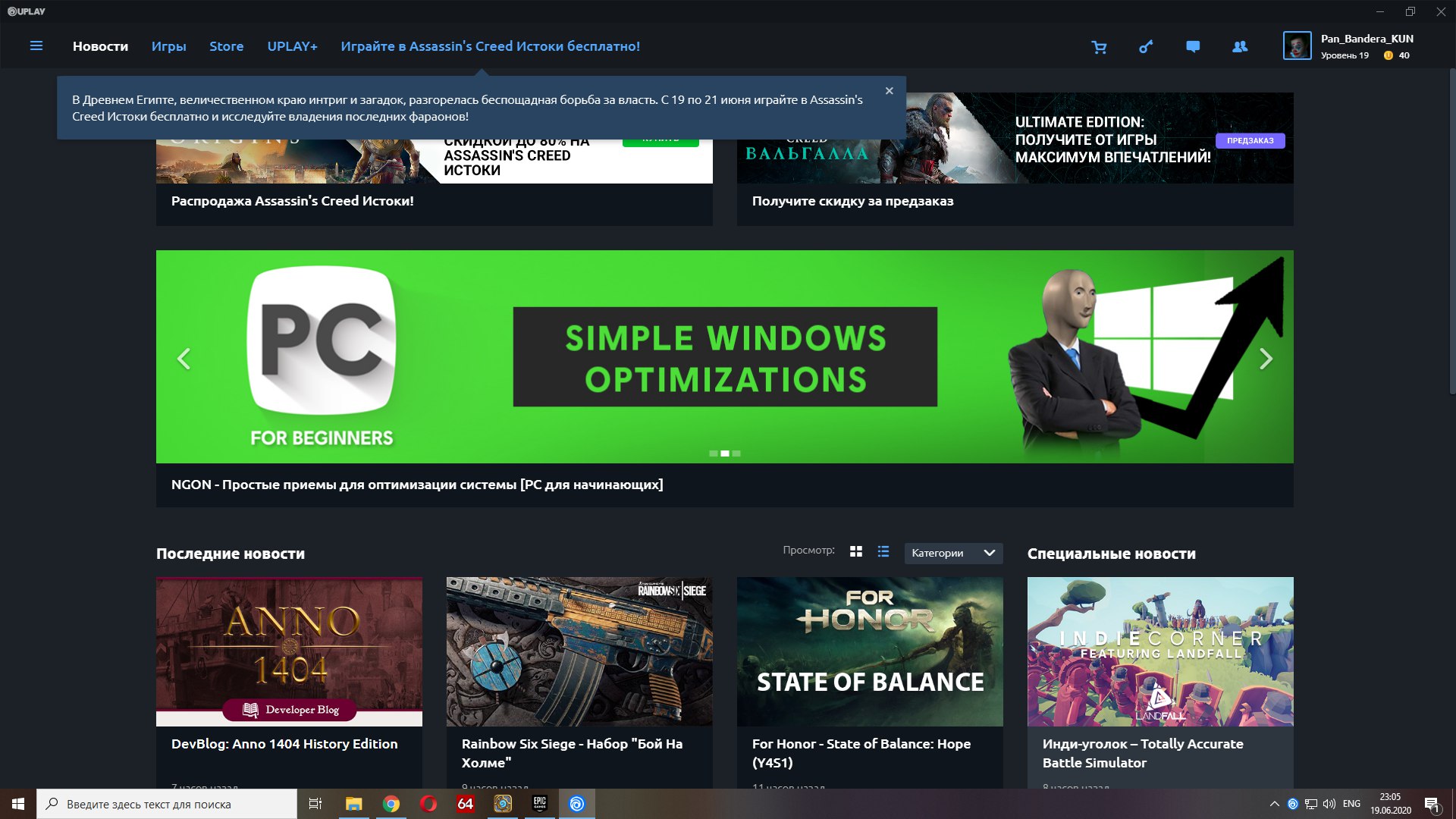Open Rainbow Six Siege weapon skin thumbnail
Viewport: 1456px width, 819px height.
tap(579, 651)
